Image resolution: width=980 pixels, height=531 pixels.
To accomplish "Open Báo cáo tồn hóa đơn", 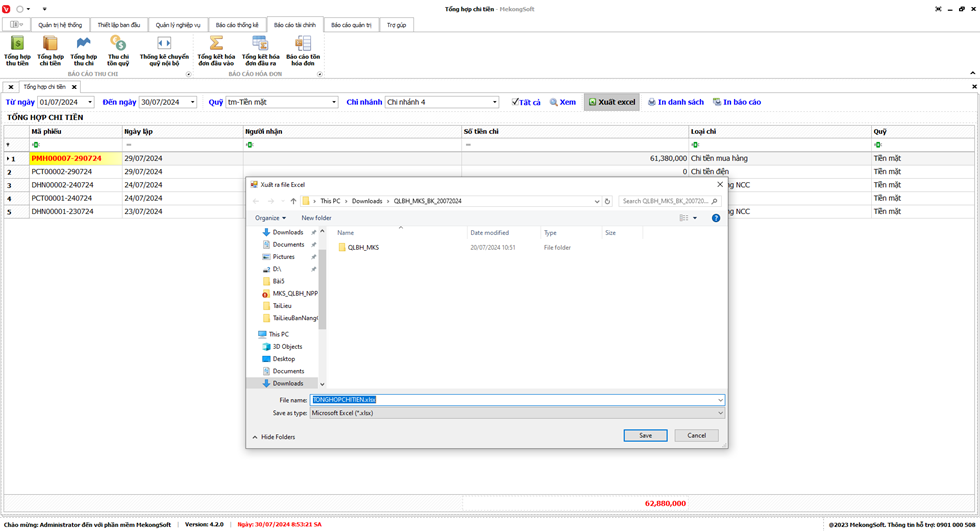I will coord(303,51).
